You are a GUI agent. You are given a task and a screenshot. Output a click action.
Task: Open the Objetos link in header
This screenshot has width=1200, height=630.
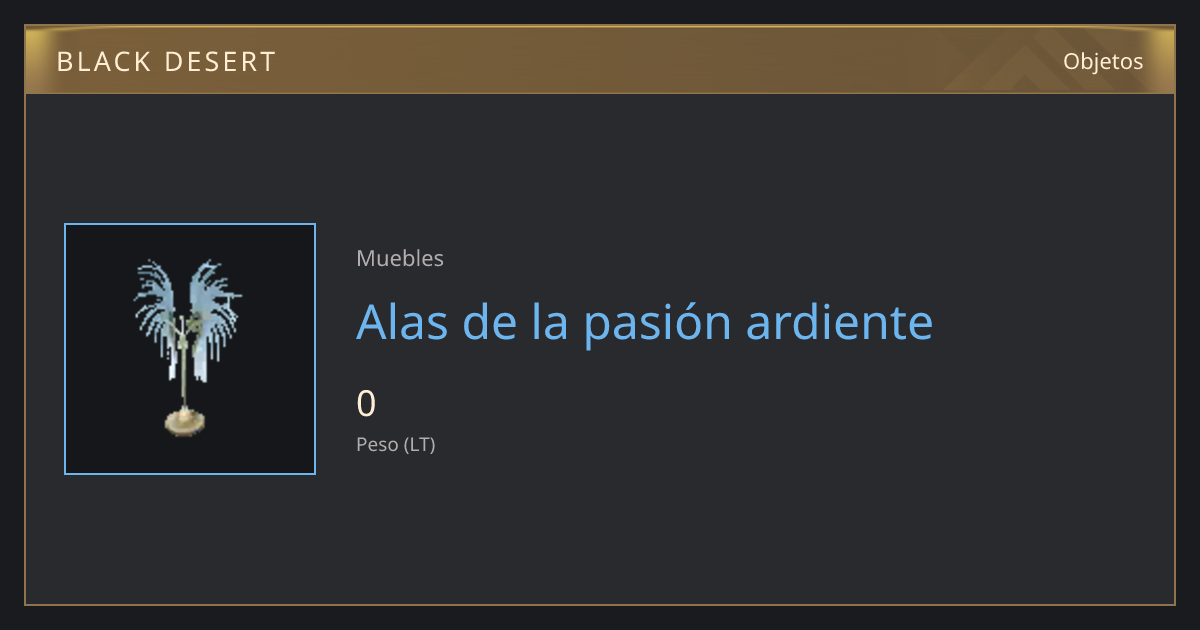(1103, 61)
